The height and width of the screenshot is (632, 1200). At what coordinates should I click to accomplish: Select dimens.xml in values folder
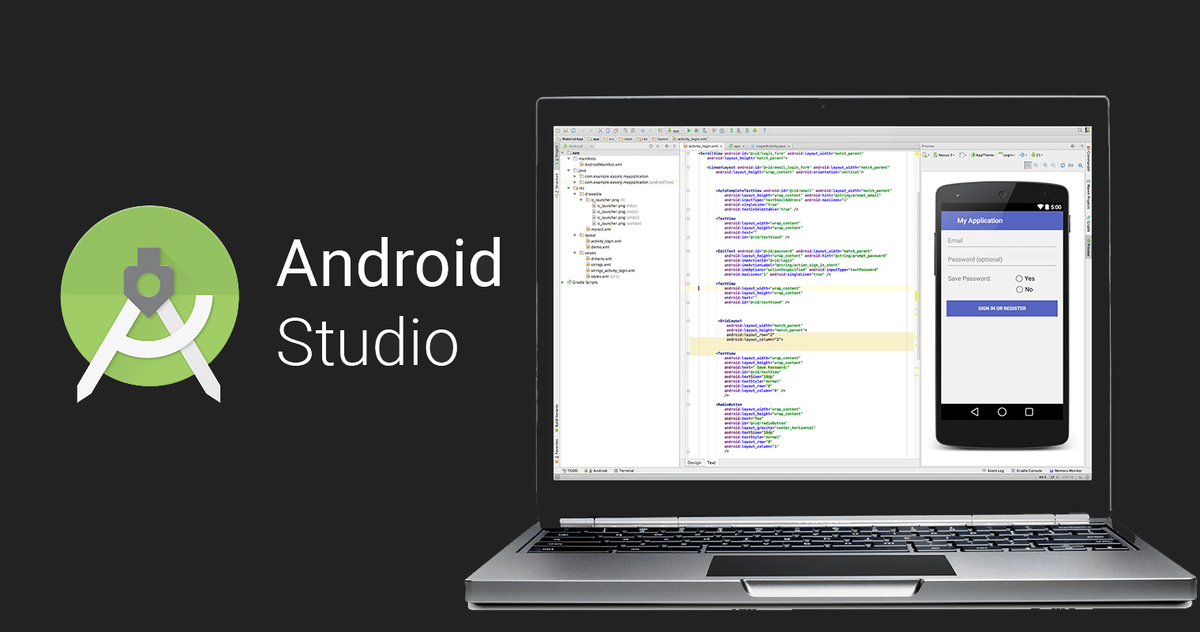599,259
